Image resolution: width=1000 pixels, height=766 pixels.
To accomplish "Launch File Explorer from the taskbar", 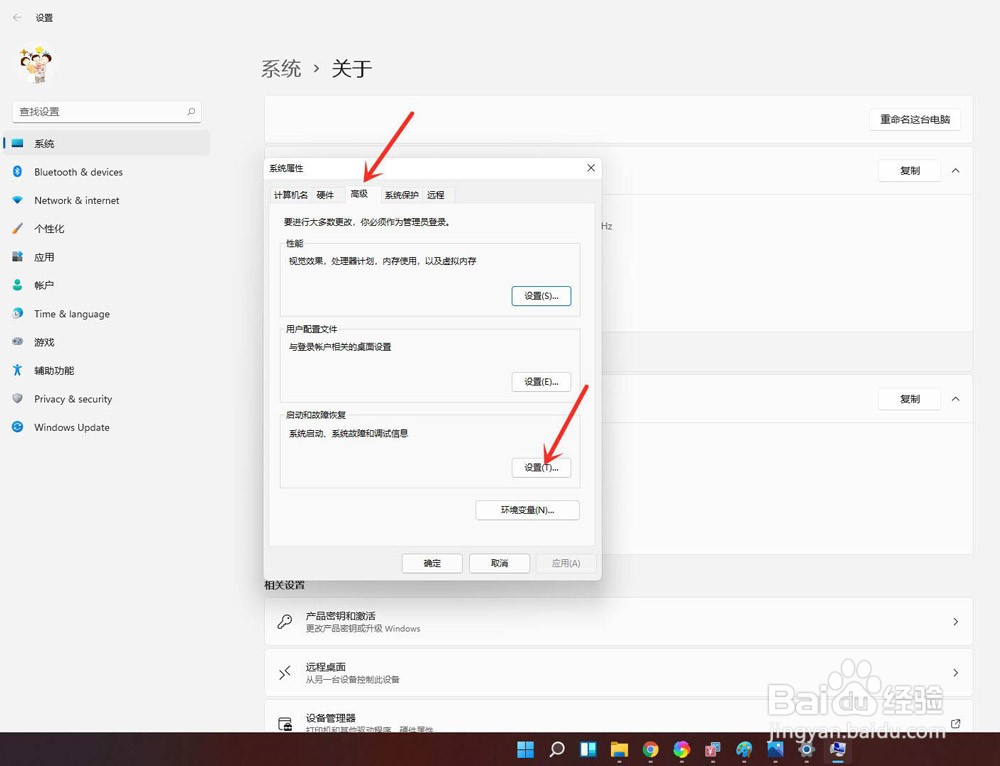I will coord(620,749).
